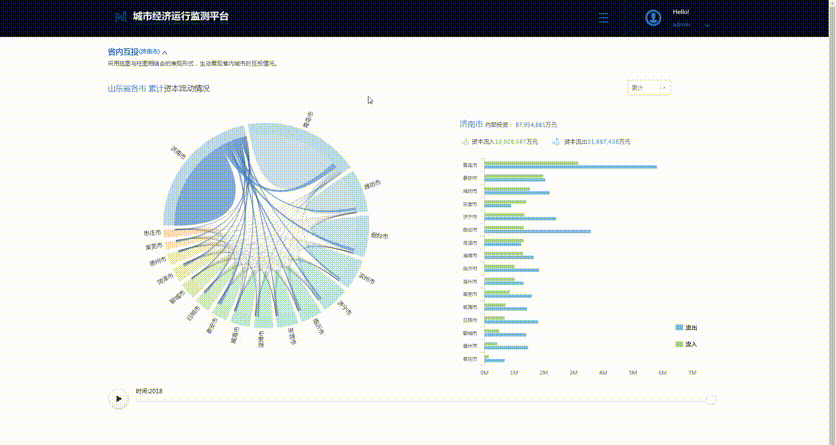The height and width of the screenshot is (445, 836).
Task: Click the 时间:2018 label
Action: coord(149,391)
